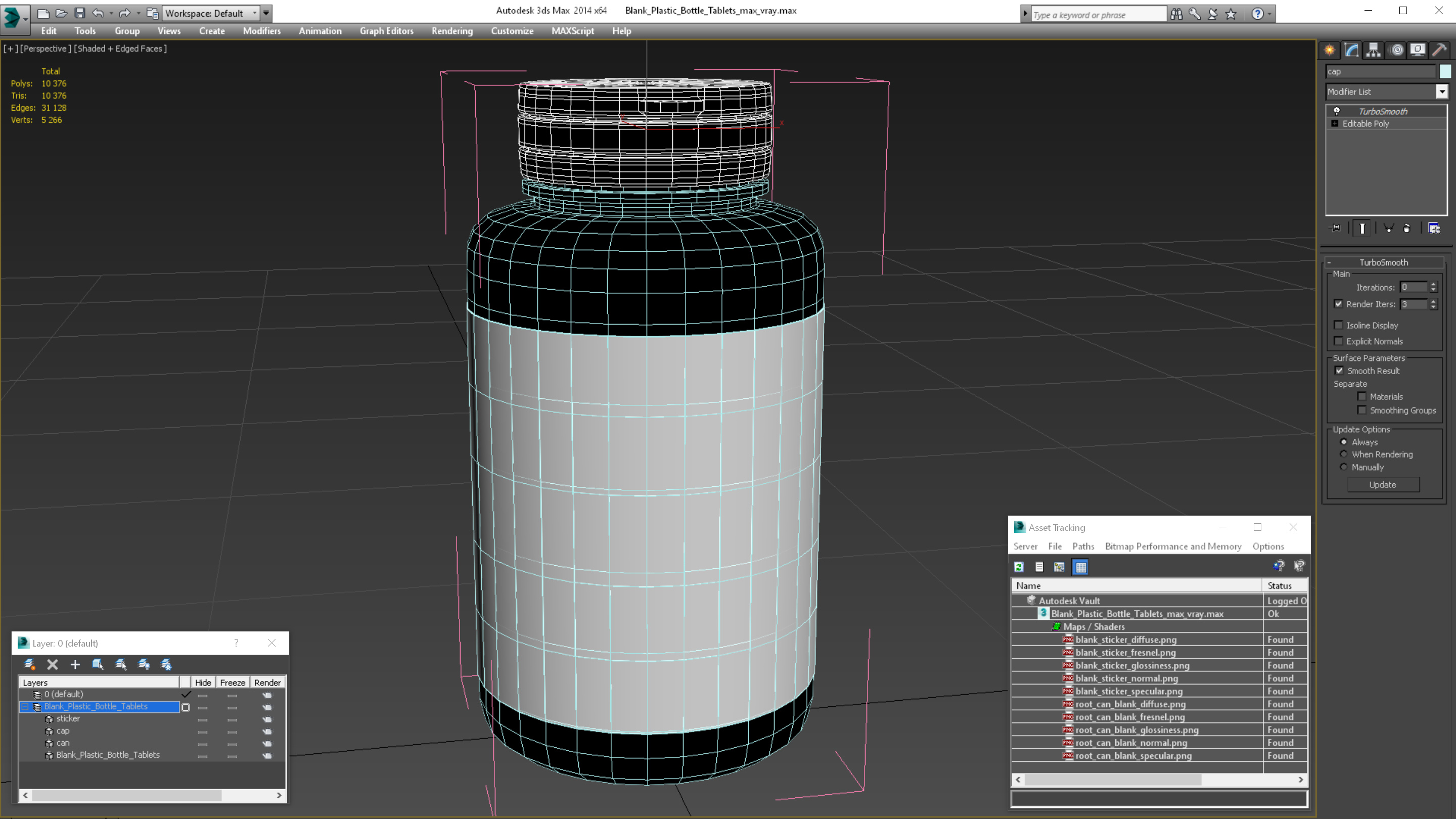The height and width of the screenshot is (819, 1456).
Task: Switch to the Motion command panel tab
Action: point(1396,51)
